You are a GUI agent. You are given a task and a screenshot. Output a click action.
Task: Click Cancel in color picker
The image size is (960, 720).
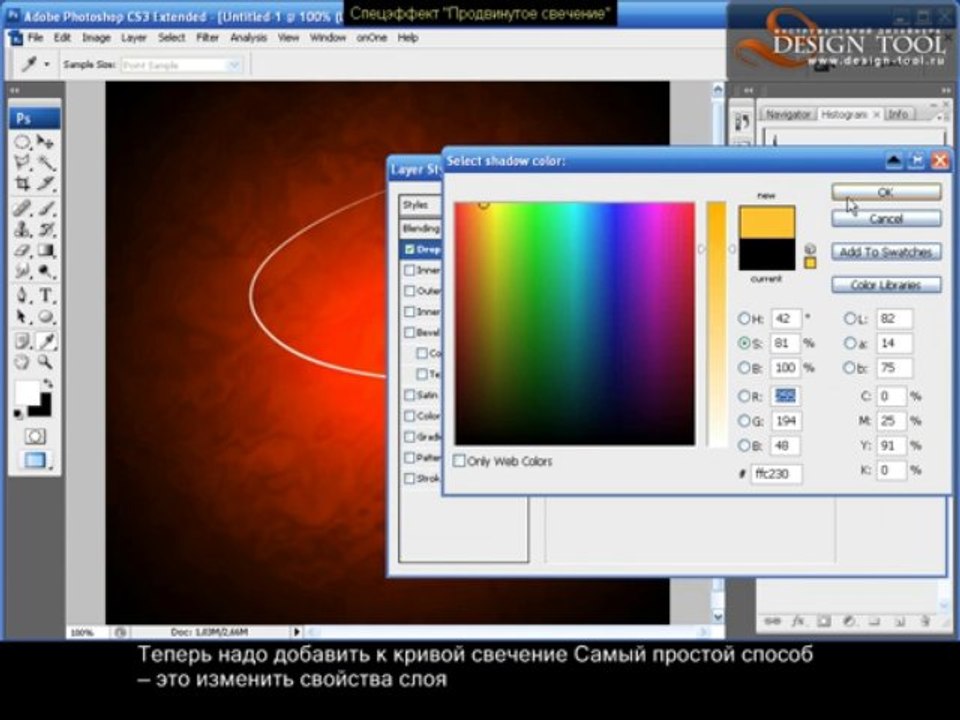pos(886,219)
